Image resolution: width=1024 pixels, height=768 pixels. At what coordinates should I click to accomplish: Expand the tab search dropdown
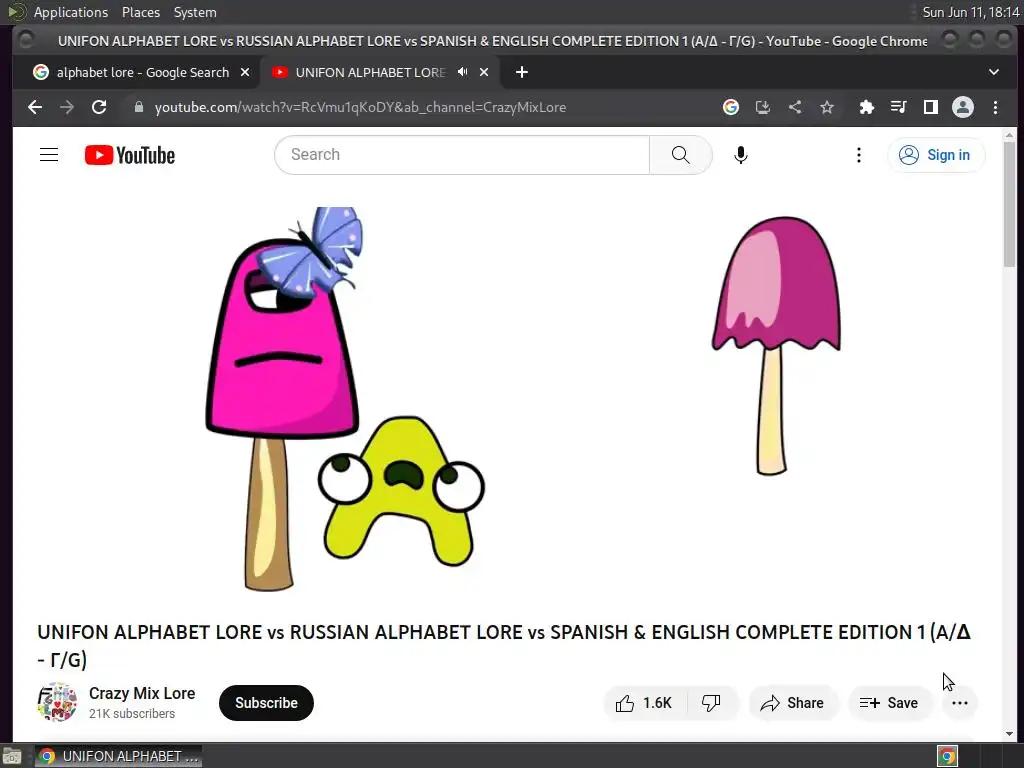click(x=994, y=72)
